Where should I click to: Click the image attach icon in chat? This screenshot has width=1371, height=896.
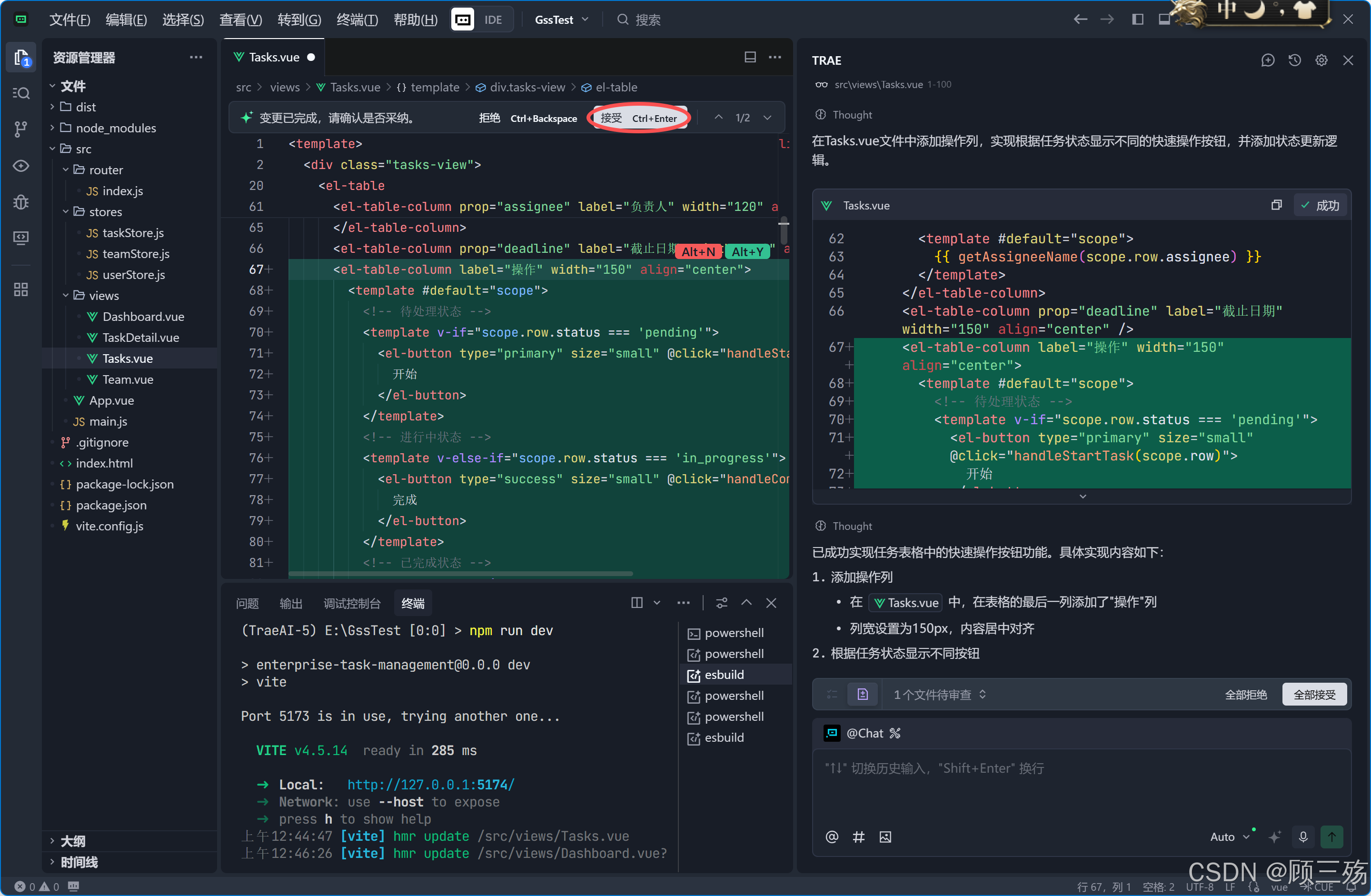click(x=885, y=836)
